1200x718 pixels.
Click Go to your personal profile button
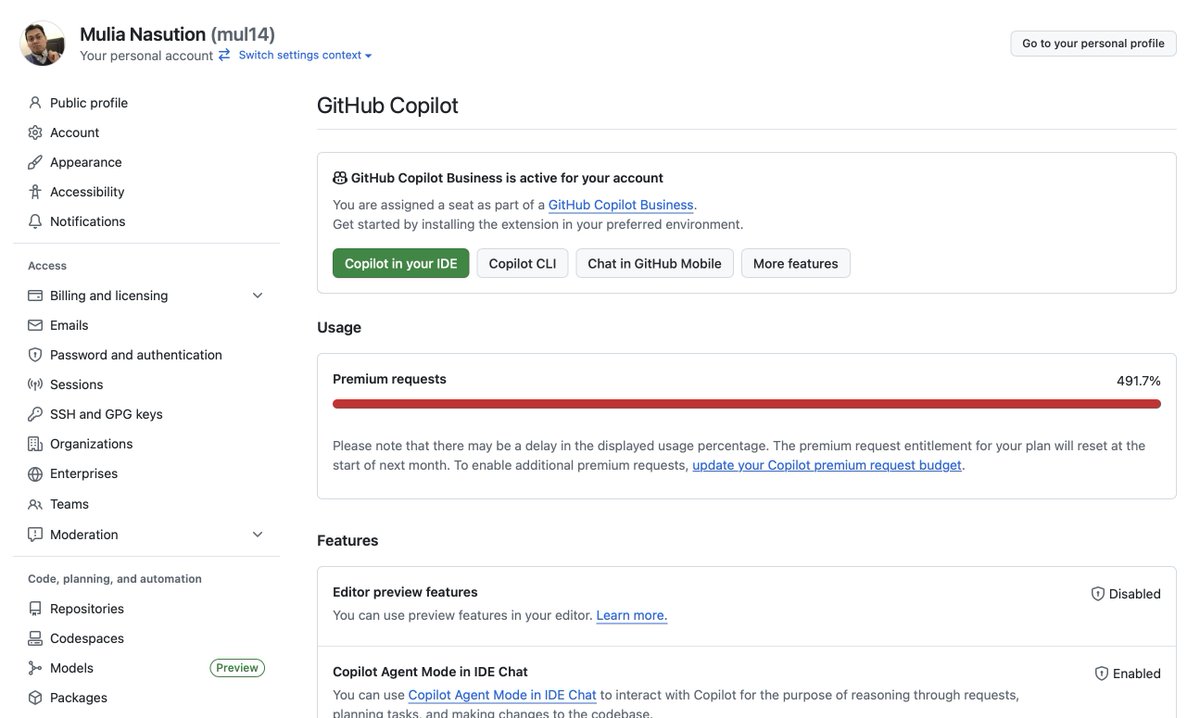coord(1093,43)
